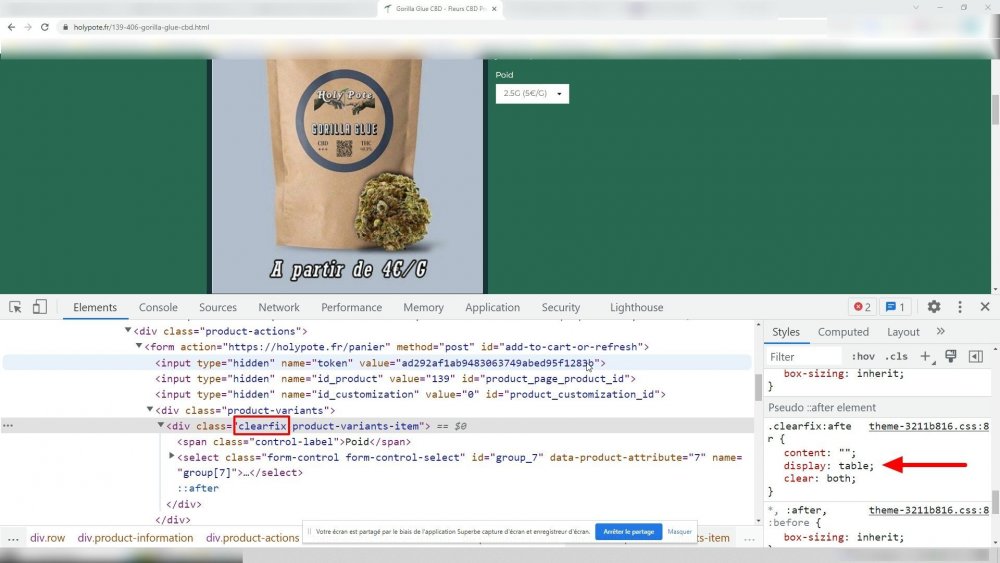The height and width of the screenshot is (563, 1000).
Task: Collapse the div product-variants node
Action: (x=150, y=409)
